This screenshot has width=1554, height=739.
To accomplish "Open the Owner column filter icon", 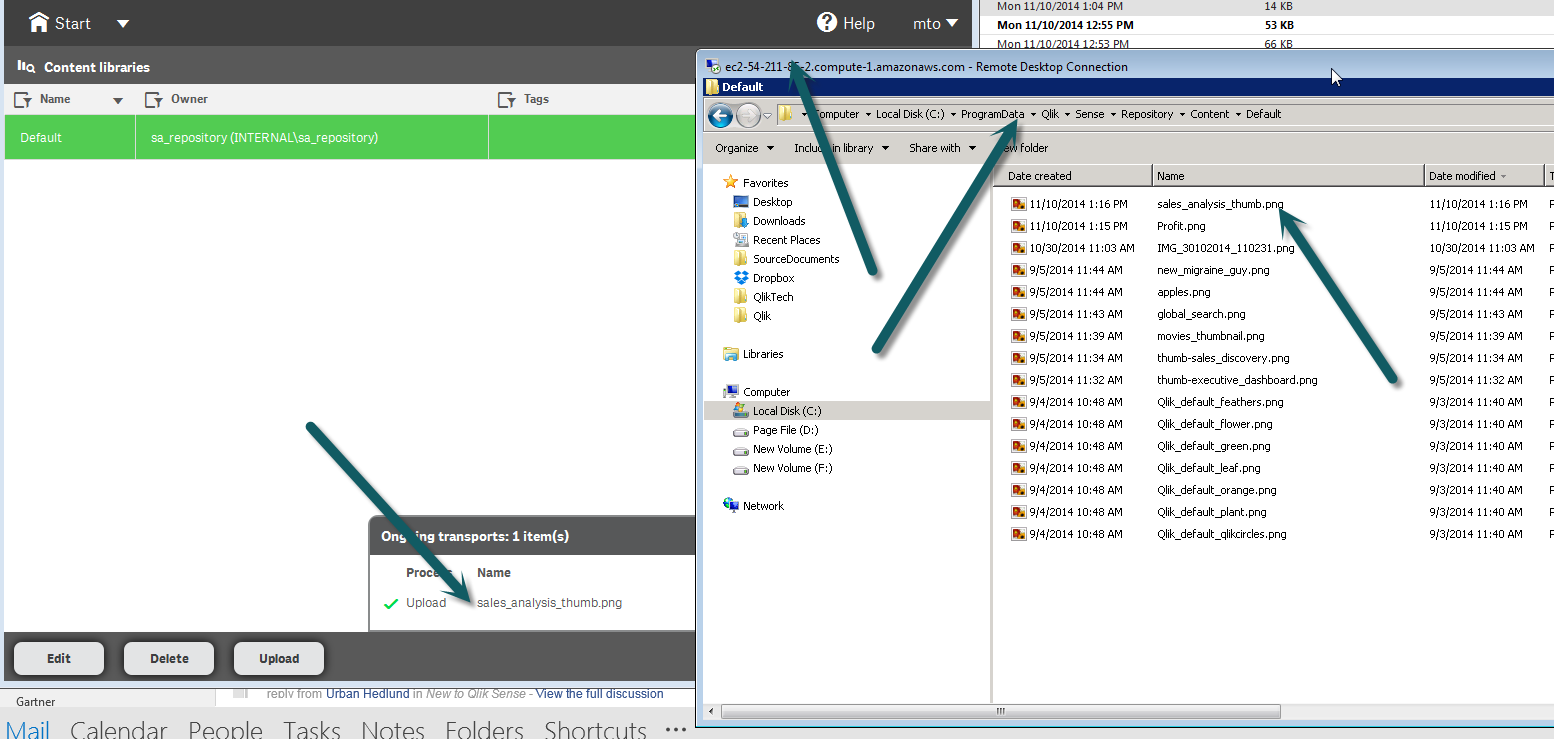I will click(x=153, y=99).
